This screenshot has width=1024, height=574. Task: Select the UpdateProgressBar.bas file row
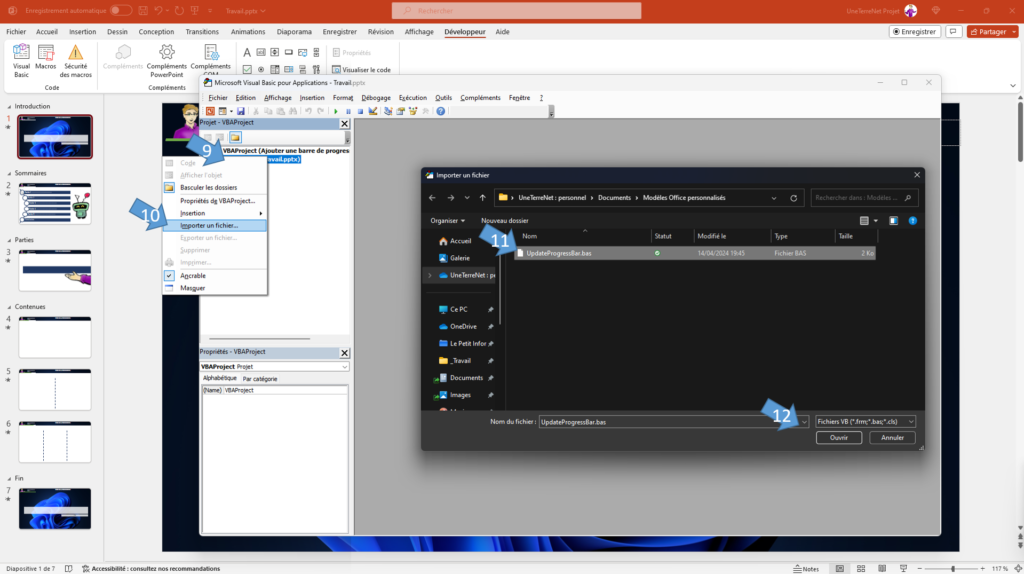click(694, 253)
